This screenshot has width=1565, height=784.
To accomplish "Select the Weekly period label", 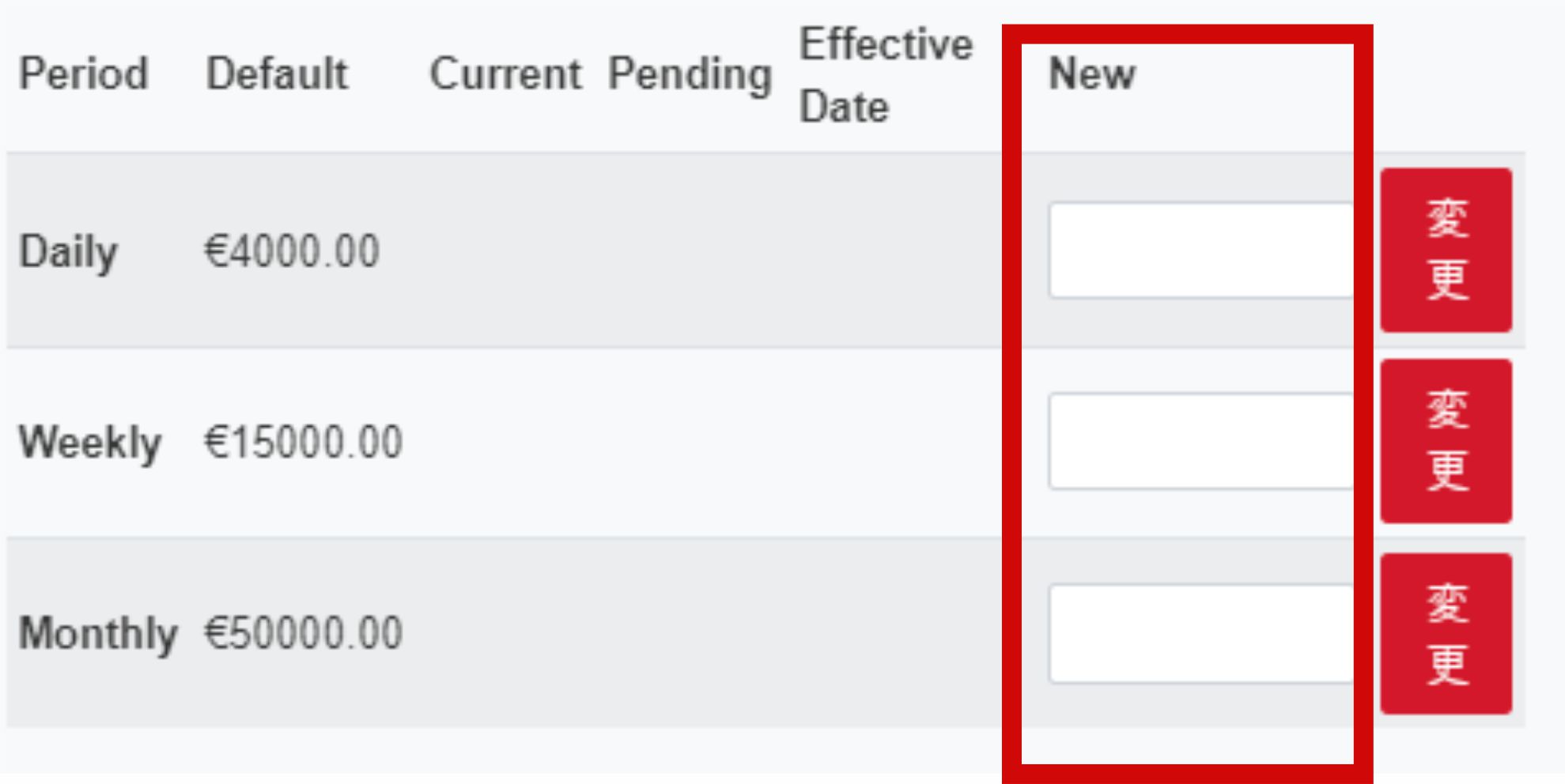I will [90, 442].
